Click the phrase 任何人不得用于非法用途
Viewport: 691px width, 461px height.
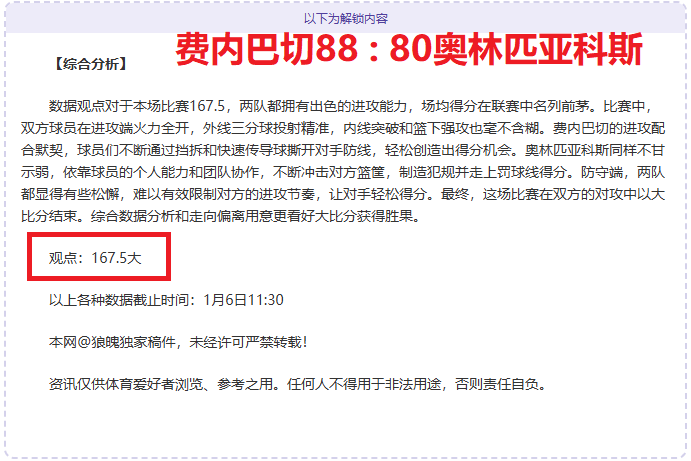point(364,384)
